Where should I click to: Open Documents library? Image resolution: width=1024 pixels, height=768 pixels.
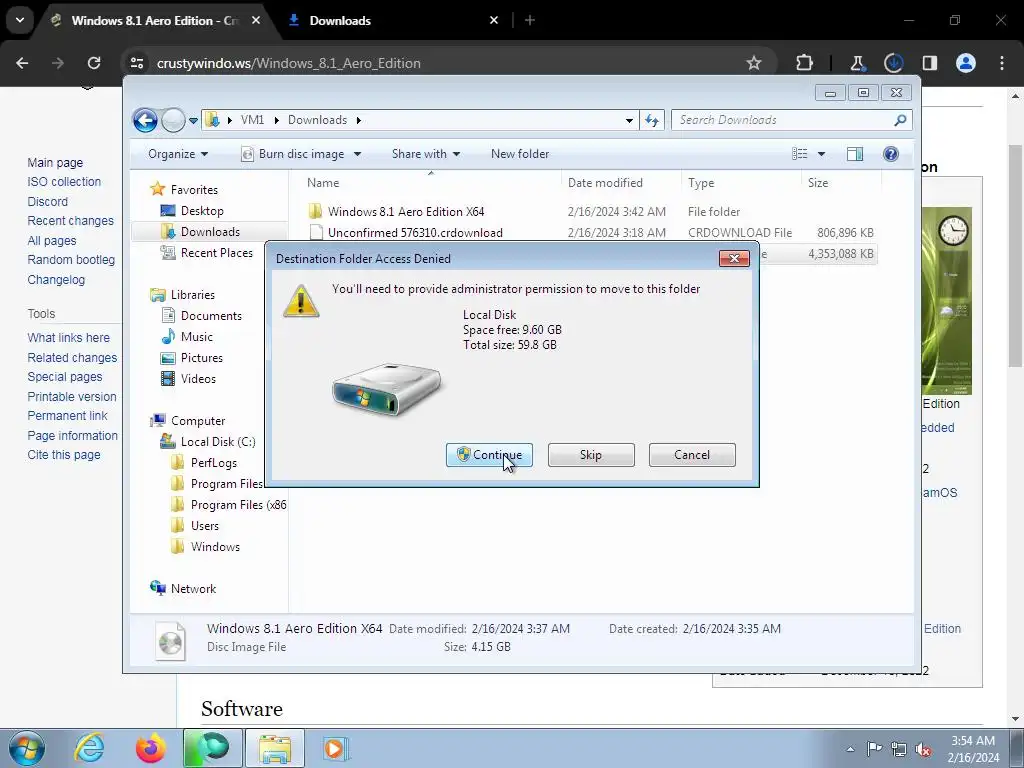coord(211,315)
